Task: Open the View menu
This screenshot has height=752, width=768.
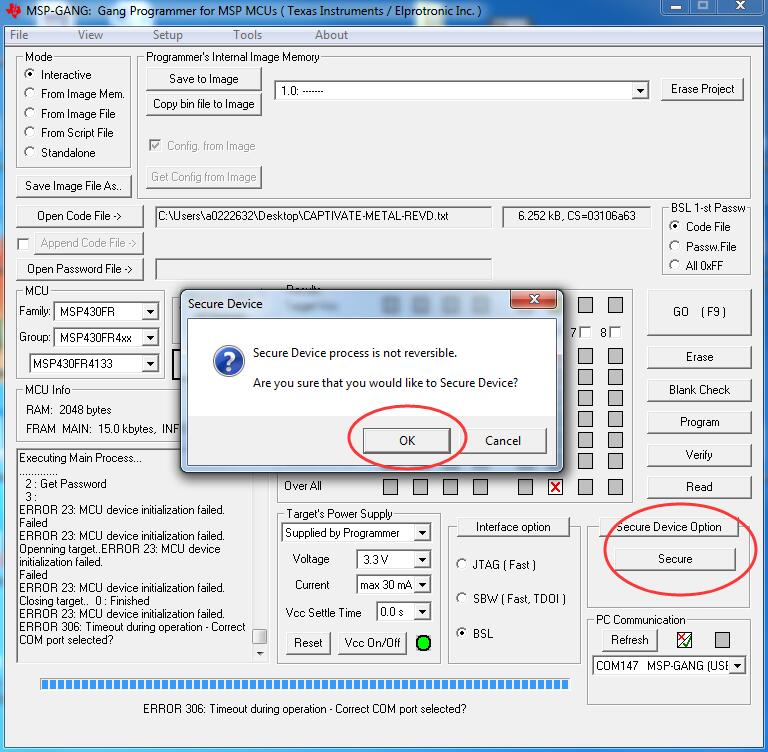Action: 90,35
